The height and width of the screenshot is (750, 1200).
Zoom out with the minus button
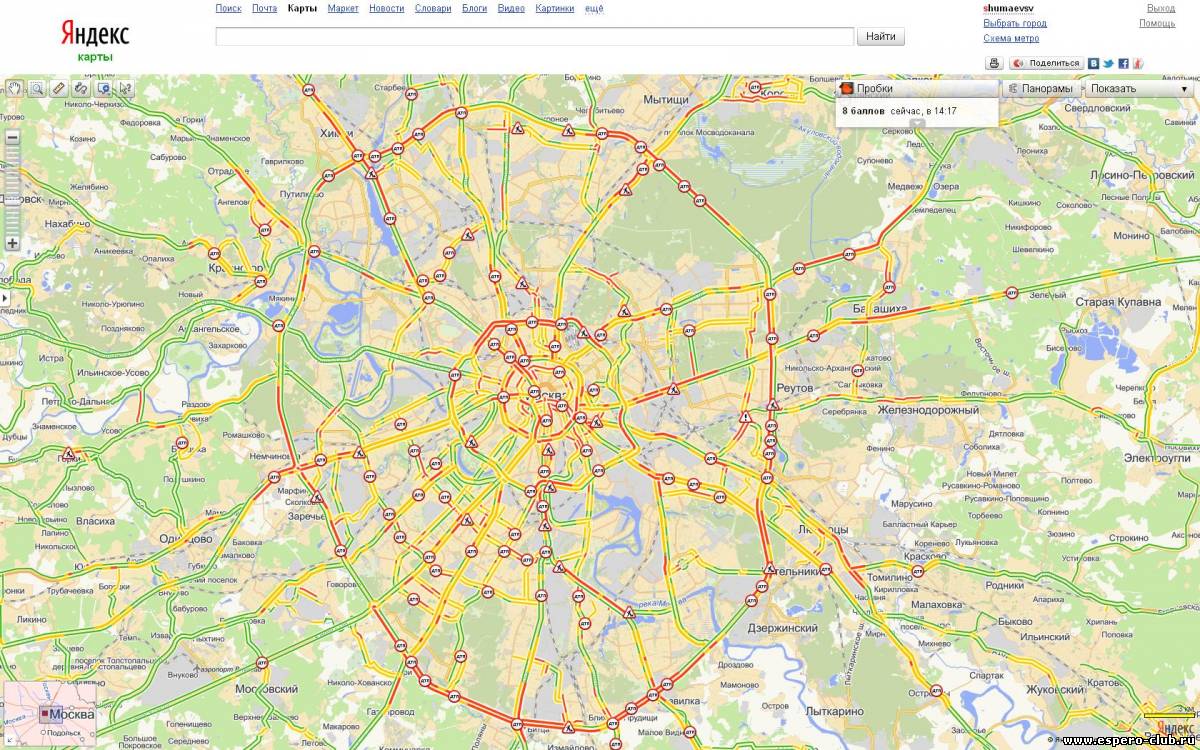[x=13, y=137]
